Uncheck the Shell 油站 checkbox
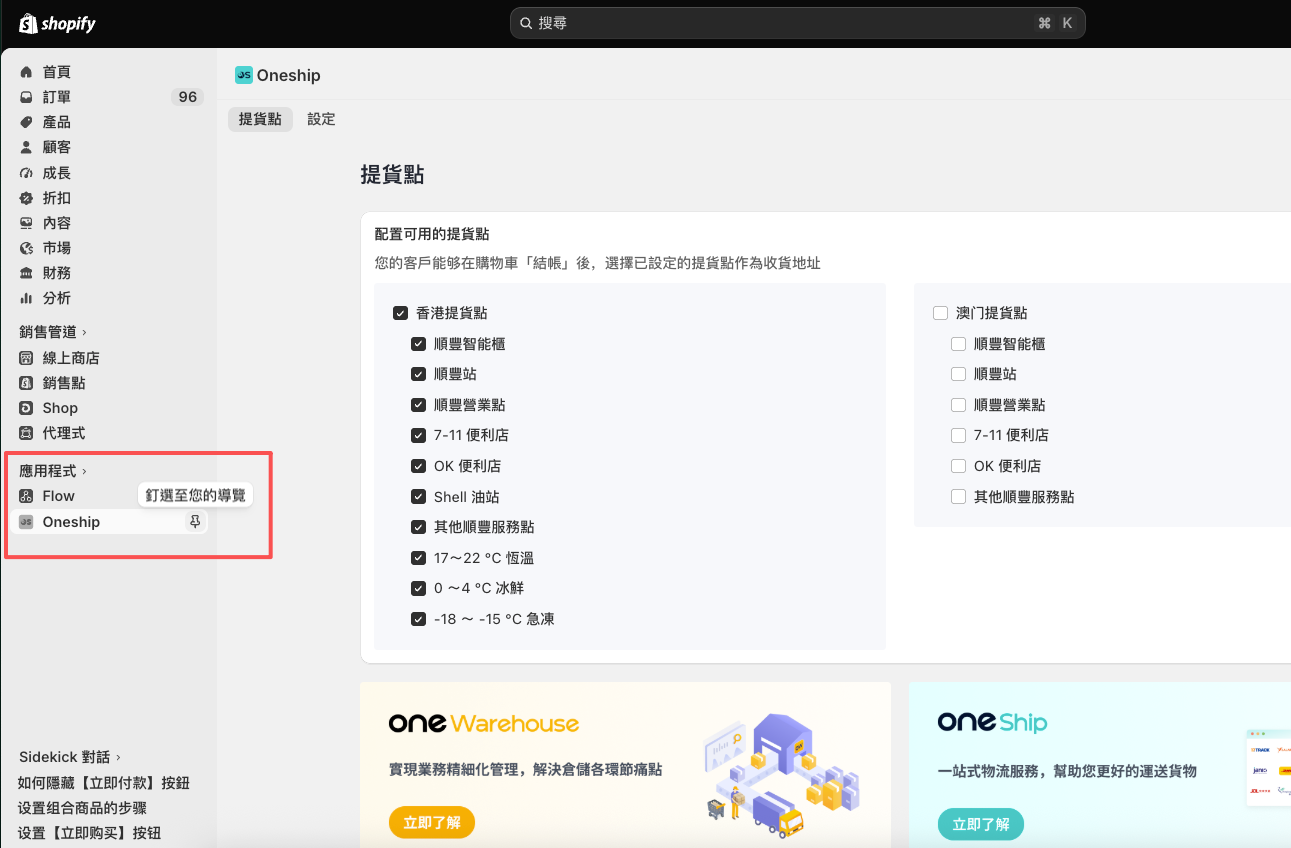This screenshot has height=848, width=1291. coord(419,497)
